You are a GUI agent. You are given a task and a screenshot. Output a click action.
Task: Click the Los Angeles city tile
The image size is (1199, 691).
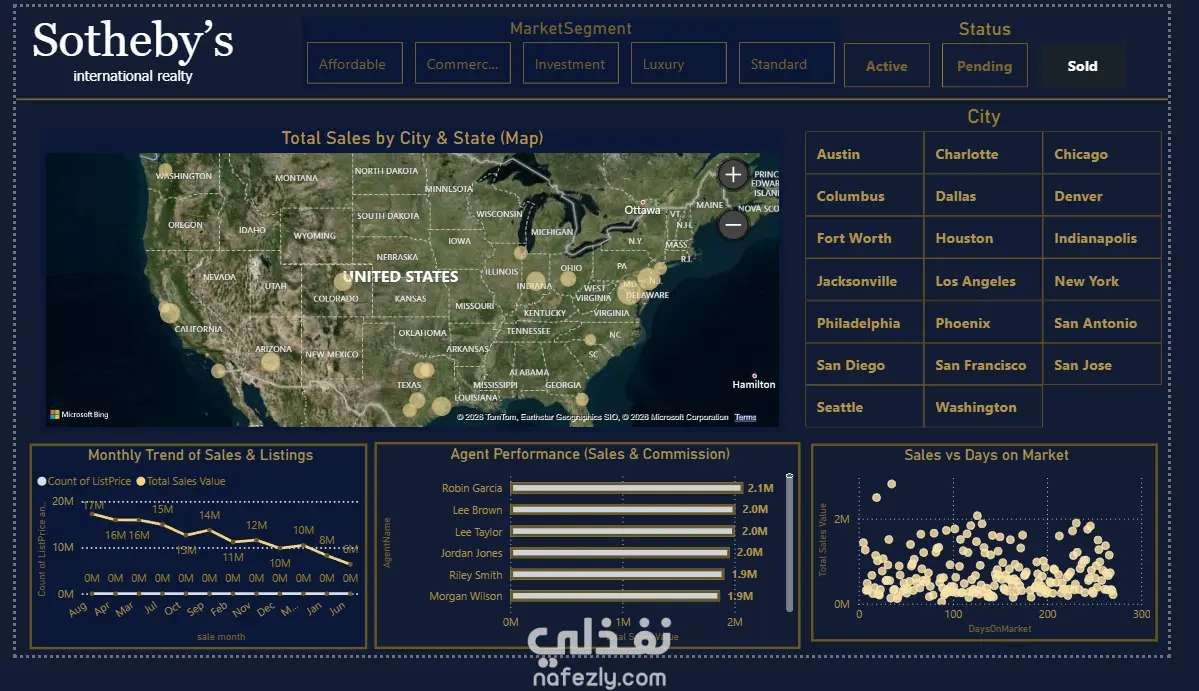click(983, 281)
